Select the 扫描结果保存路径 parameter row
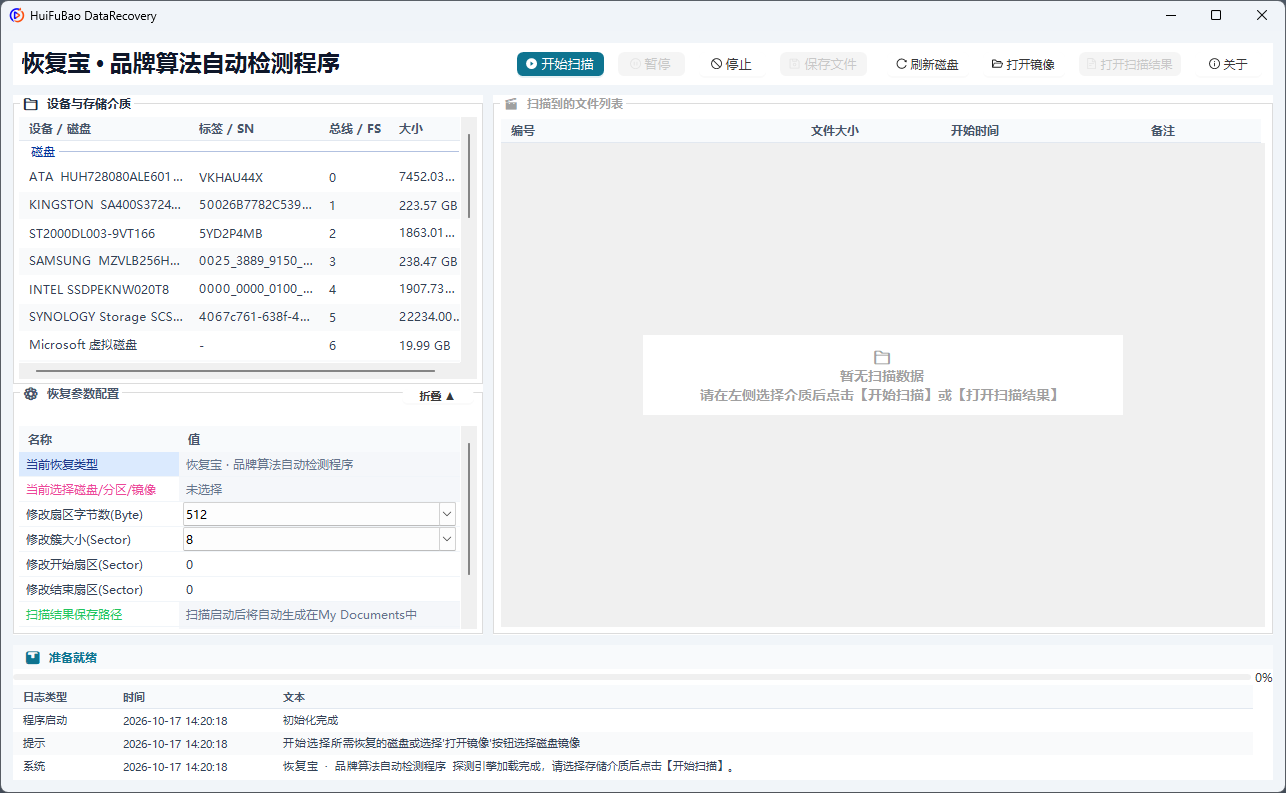1286x793 pixels. (x=240, y=614)
